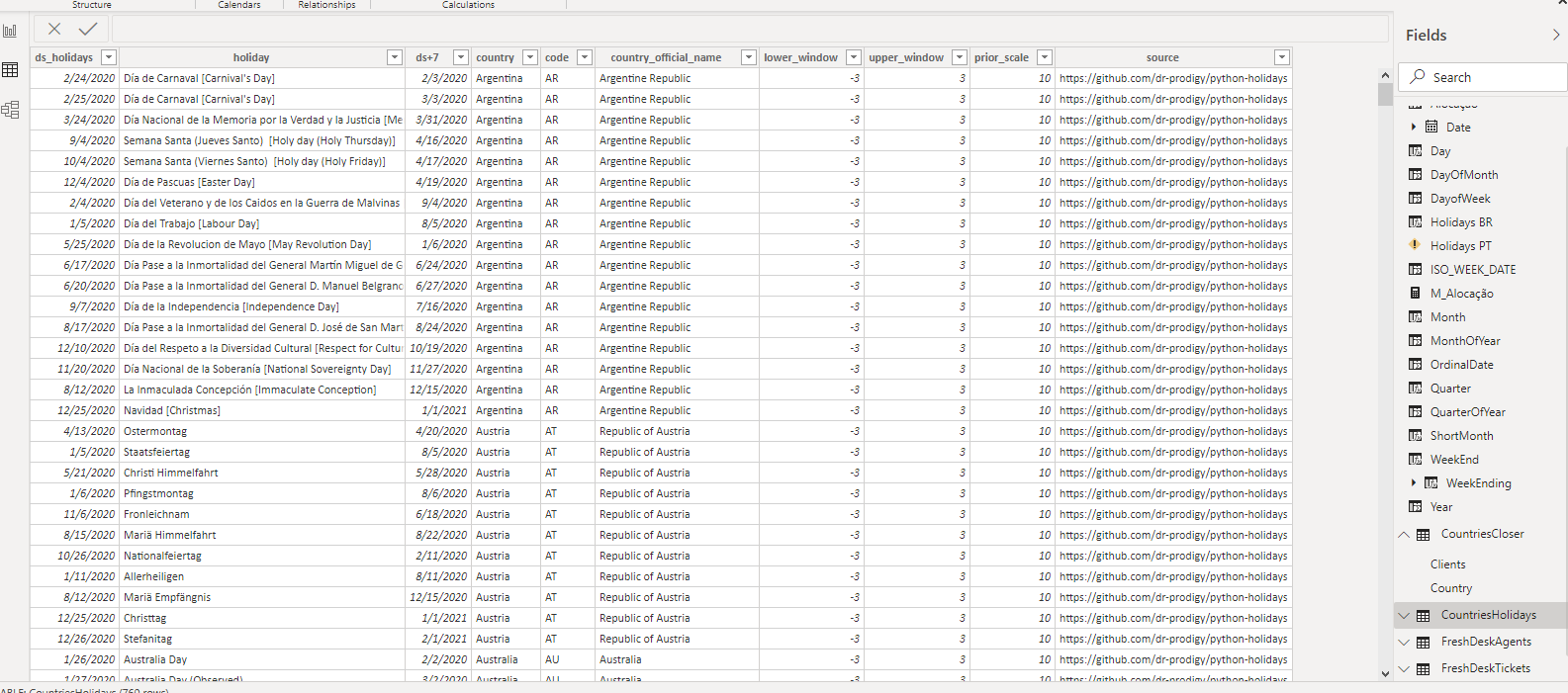1568x693 pixels.
Task: Click Quarter column icon
Action: [x=1416, y=389]
